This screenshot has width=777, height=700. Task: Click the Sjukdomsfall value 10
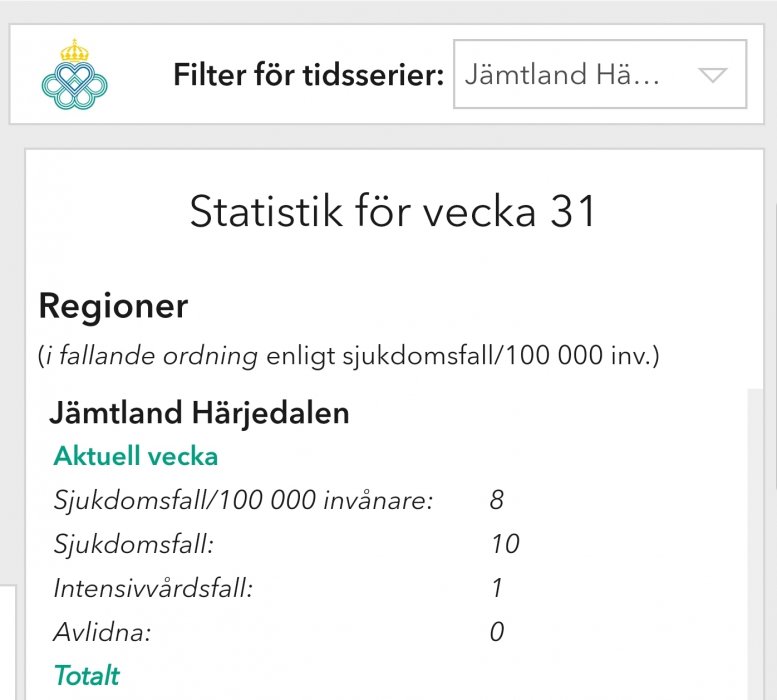point(505,544)
